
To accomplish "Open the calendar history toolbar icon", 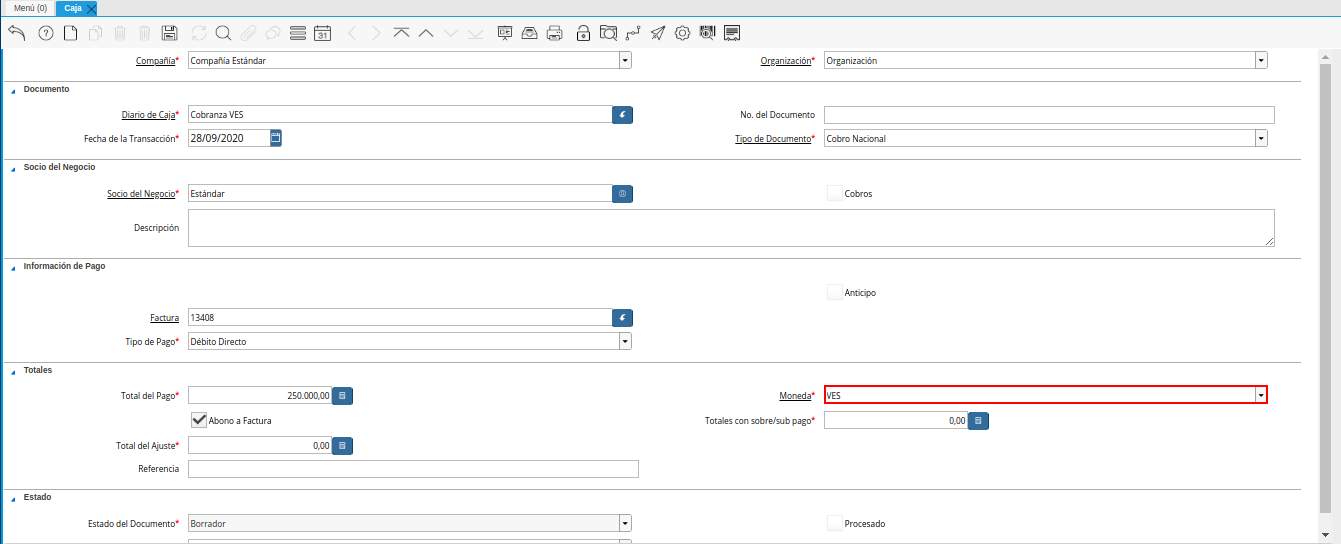I will (x=322, y=33).
